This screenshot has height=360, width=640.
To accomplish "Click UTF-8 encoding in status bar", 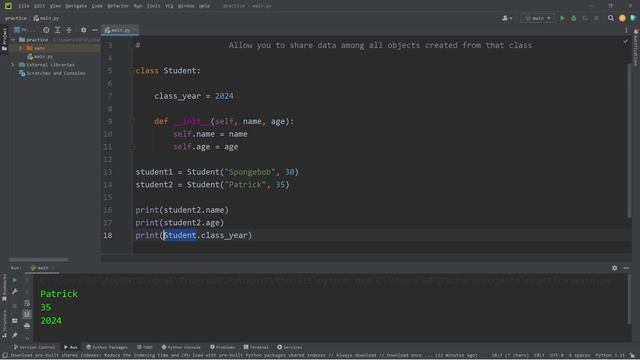I will click(x=556, y=356).
